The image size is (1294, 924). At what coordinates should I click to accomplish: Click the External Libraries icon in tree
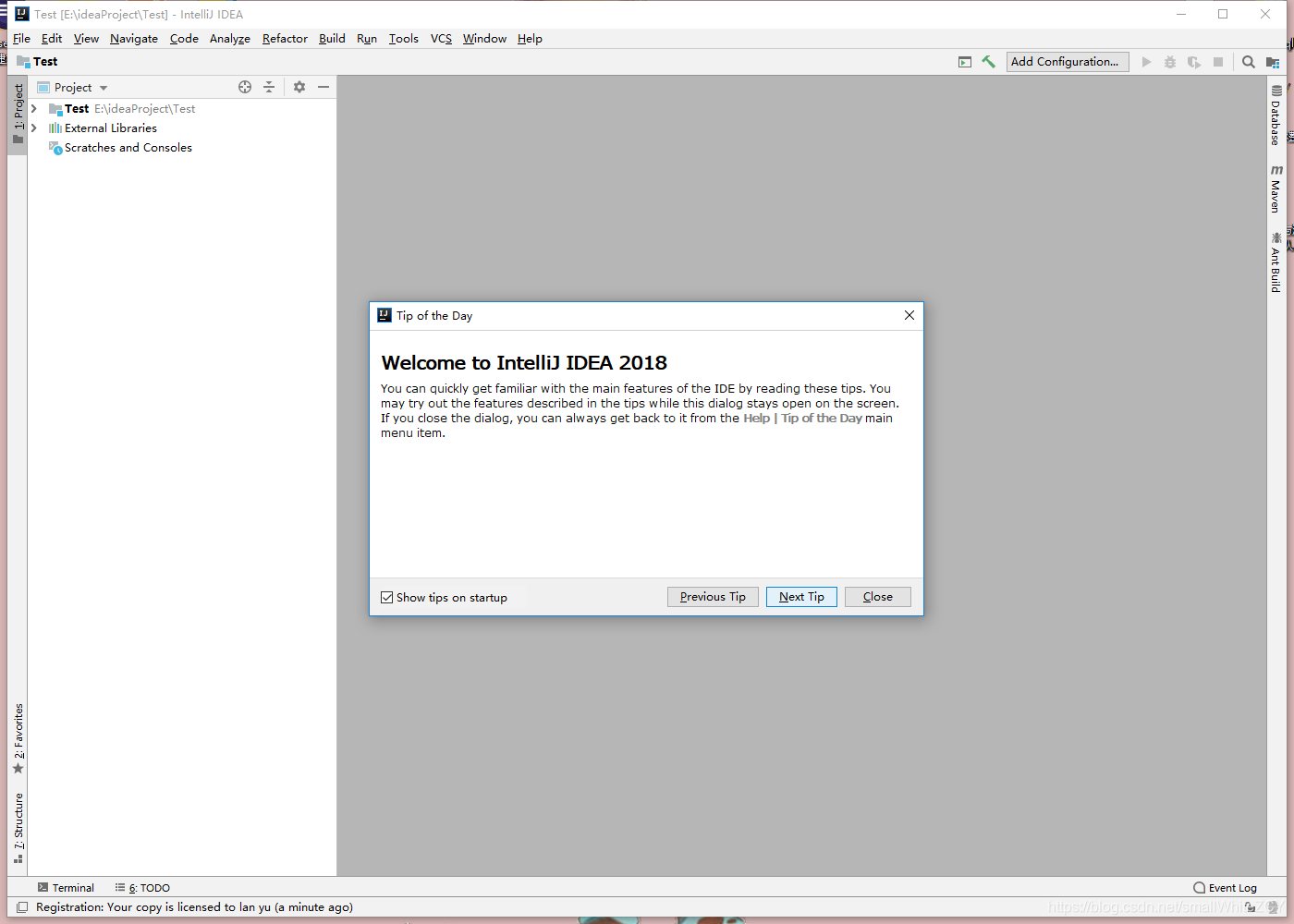55,128
